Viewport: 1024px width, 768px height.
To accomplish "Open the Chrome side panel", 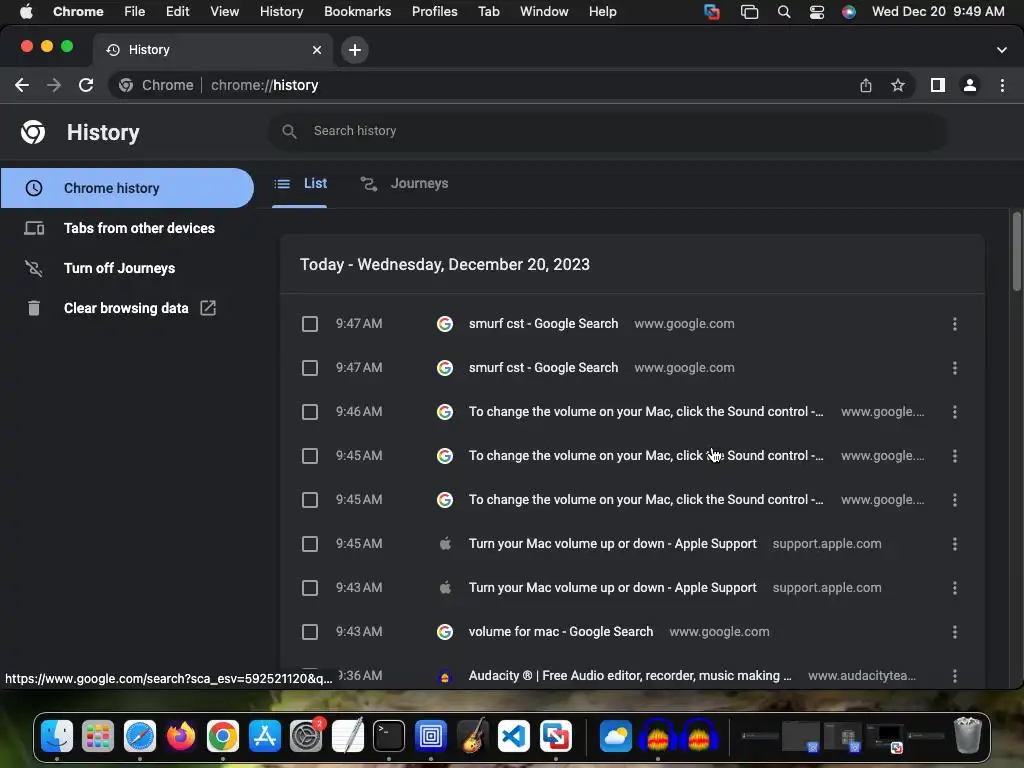I will (x=938, y=85).
